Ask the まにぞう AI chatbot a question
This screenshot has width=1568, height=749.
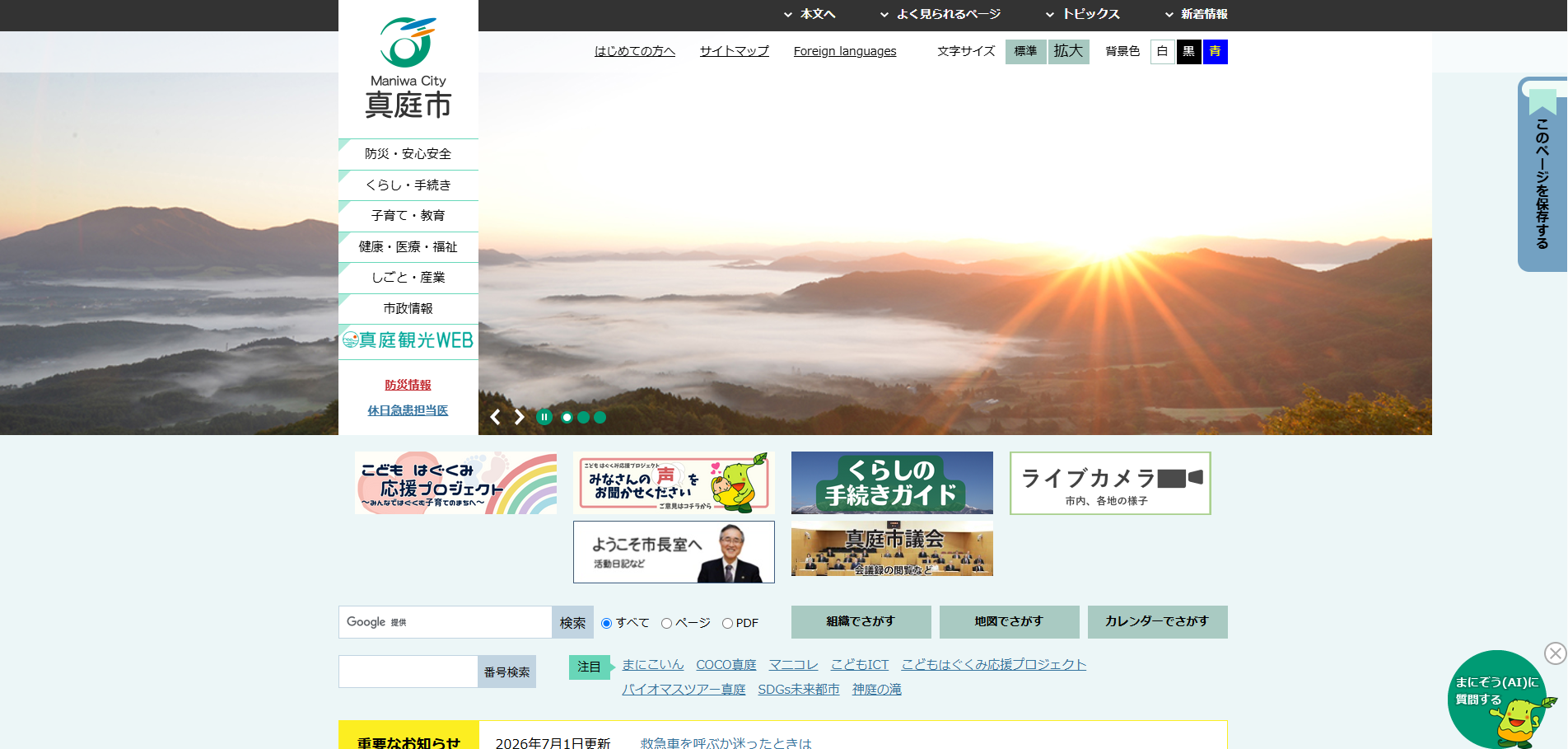(x=1497, y=700)
